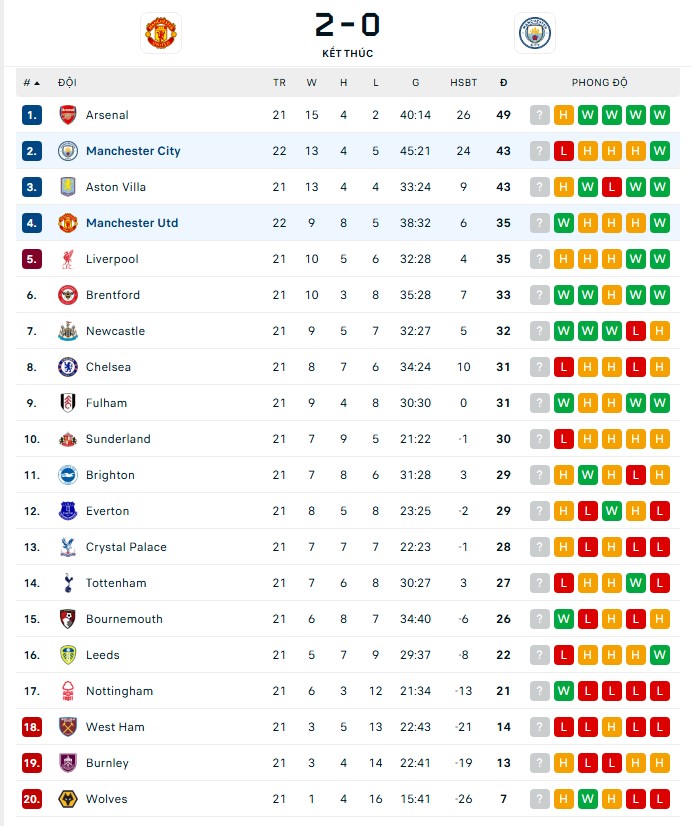692x826 pixels.
Task: Sort table by the # rank column
Action: click(x=30, y=83)
